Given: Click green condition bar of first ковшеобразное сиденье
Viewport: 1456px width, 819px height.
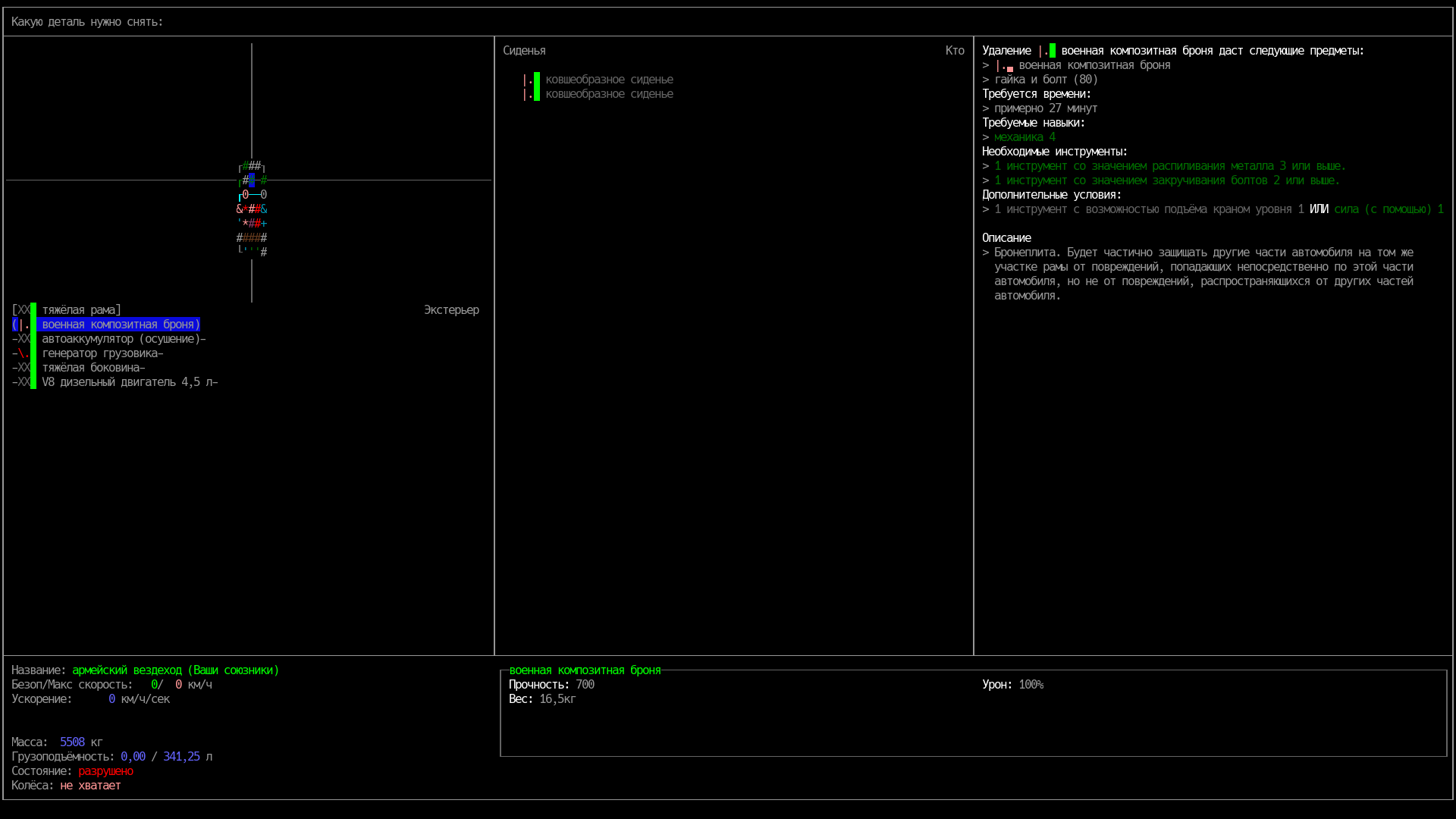Looking at the screenshot, I should [x=536, y=80].
